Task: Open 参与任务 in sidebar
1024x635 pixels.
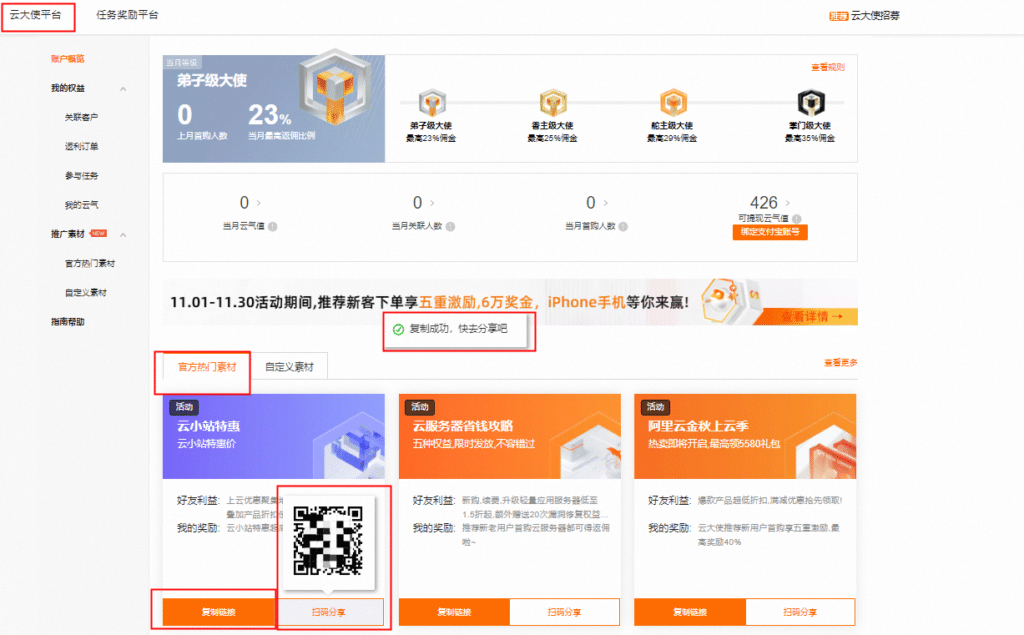Action: (81, 176)
